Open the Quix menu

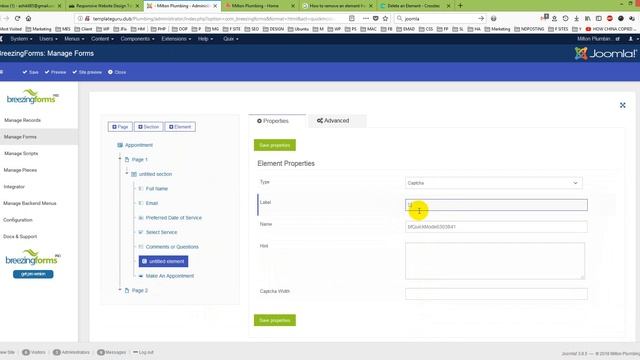(x=231, y=39)
